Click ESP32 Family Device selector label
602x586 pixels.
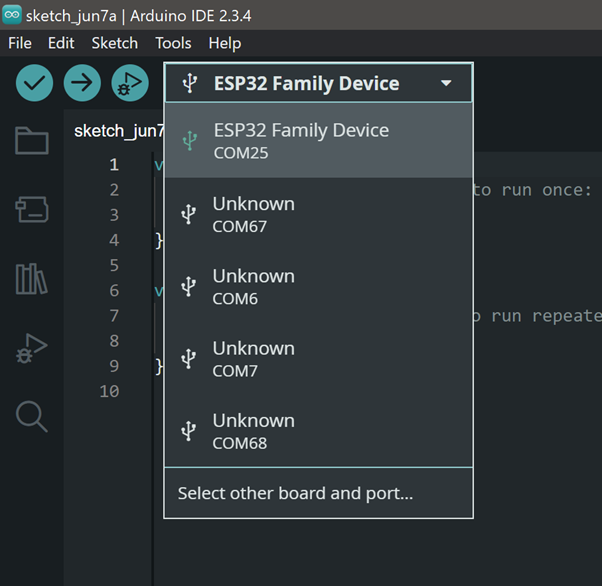pyautogui.click(x=306, y=84)
